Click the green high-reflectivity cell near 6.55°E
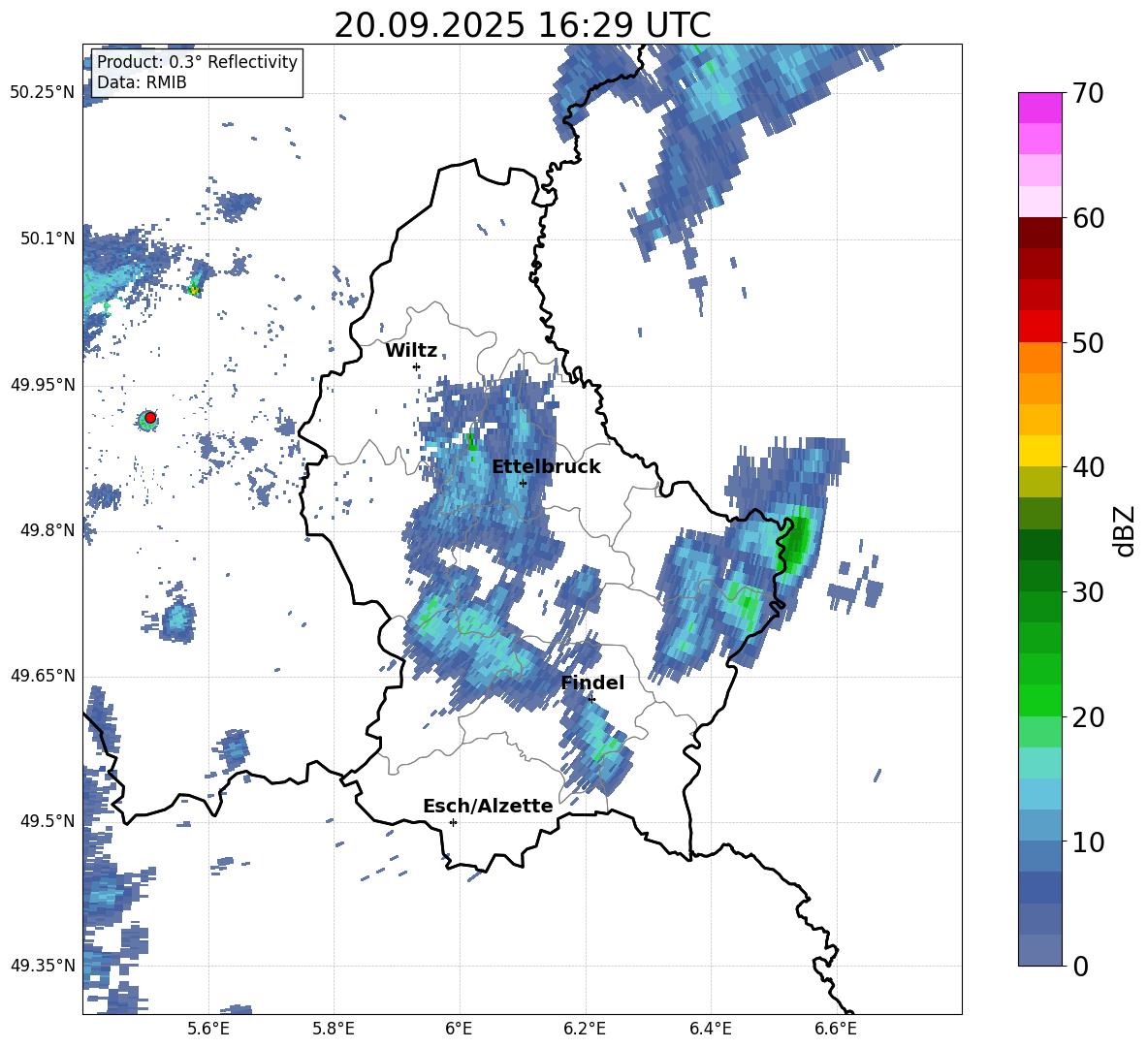Image resolution: width=1148 pixels, height=1048 pixels. click(x=797, y=543)
